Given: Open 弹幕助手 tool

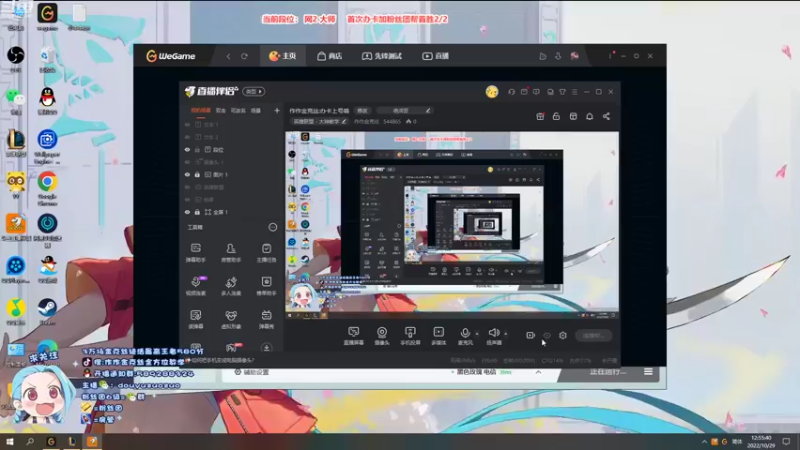Looking at the screenshot, I should 196,253.
